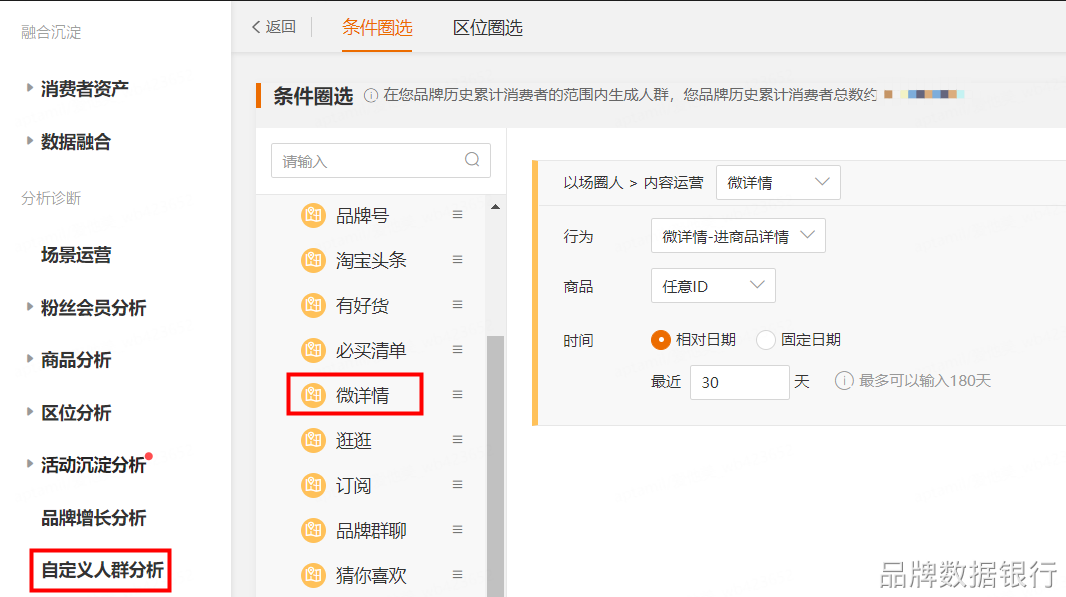This screenshot has width=1066, height=597.
Task: Expand the 消费者资产 sidebar menu
Action: pyautogui.click(x=85, y=88)
